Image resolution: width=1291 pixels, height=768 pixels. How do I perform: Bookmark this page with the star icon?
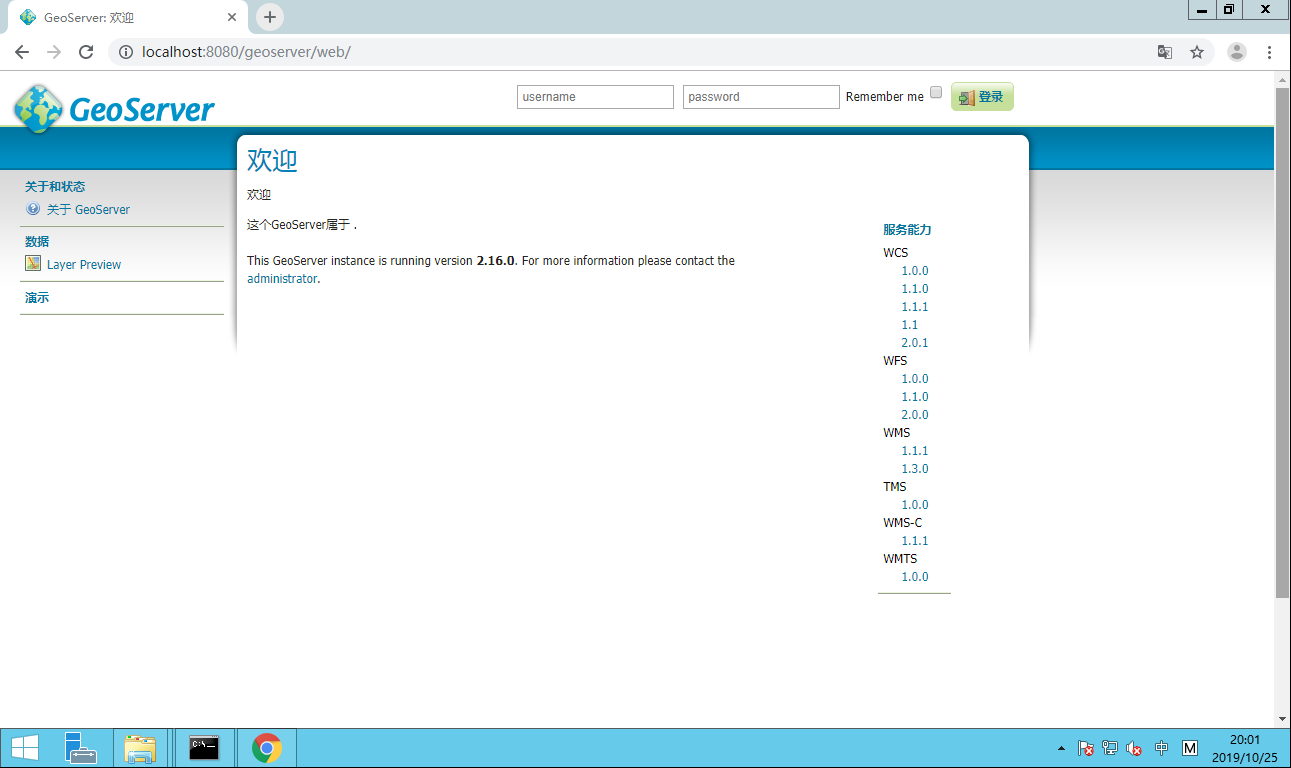[x=1197, y=52]
